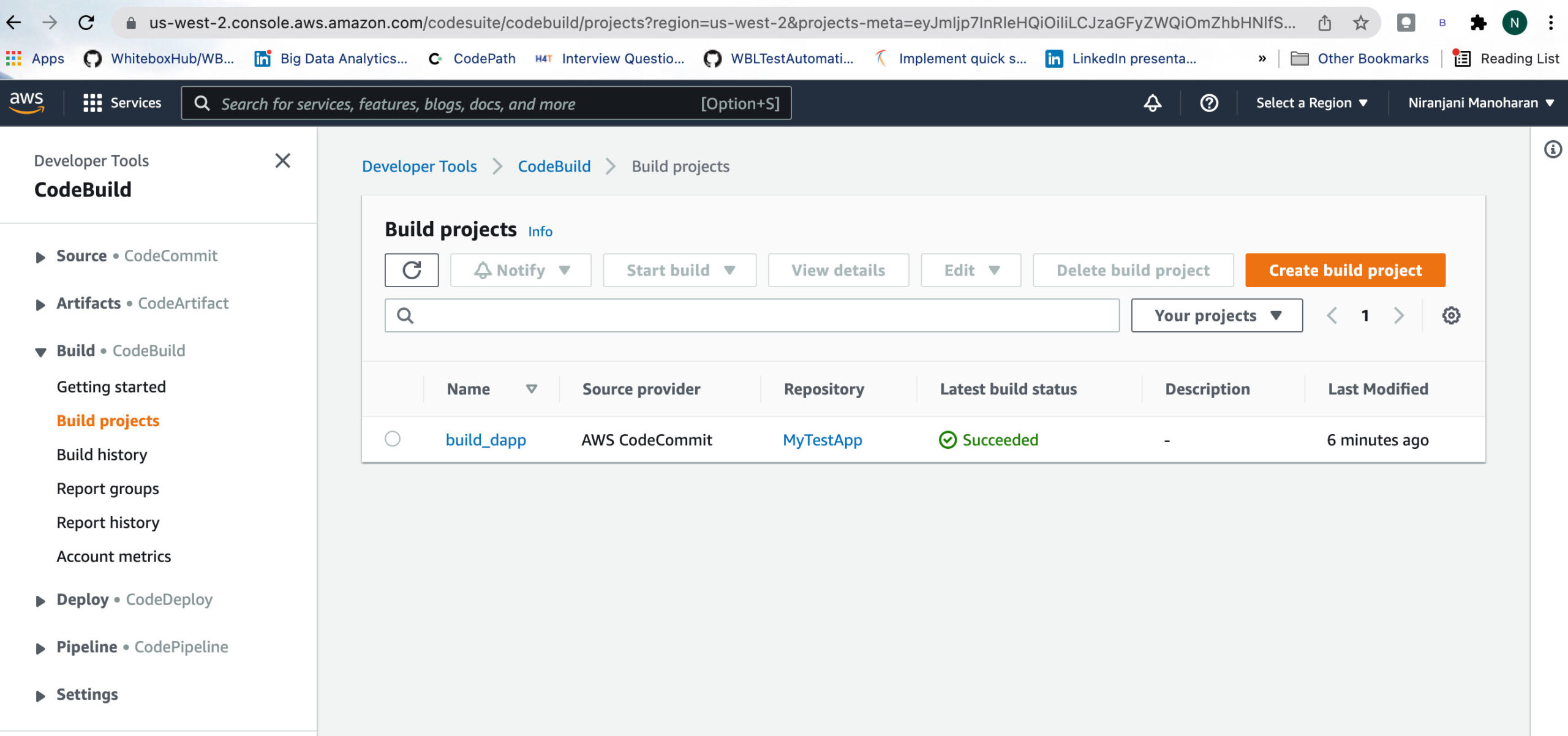Click the refresh build projects button
This screenshot has height=736, width=1568.
click(x=412, y=270)
